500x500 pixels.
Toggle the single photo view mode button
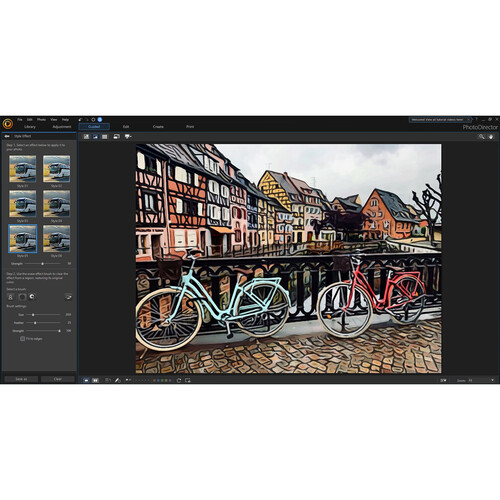pos(86,380)
